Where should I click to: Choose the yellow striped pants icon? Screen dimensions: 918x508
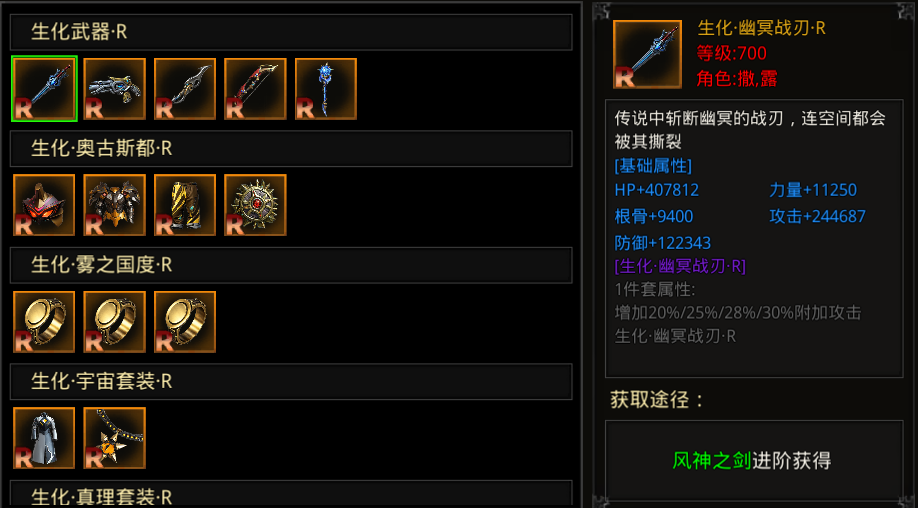(x=185, y=205)
